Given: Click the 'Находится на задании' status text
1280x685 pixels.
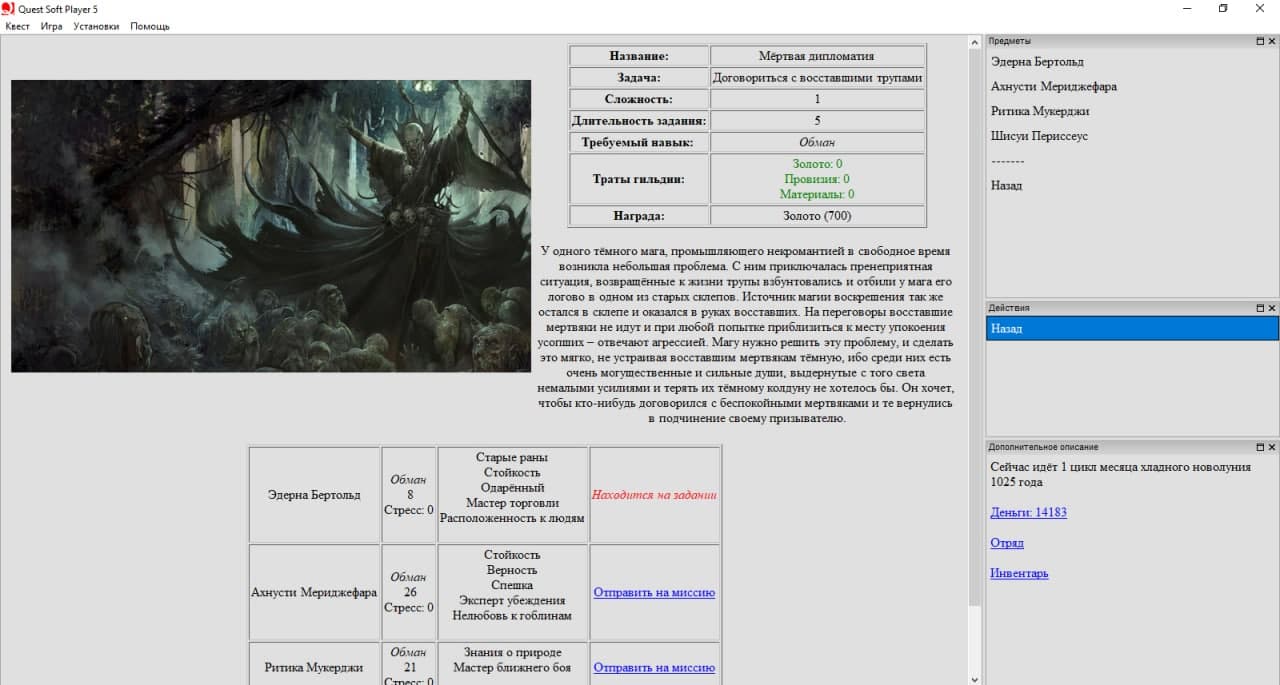Looking at the screenshot, I should [x=654, y=494].
